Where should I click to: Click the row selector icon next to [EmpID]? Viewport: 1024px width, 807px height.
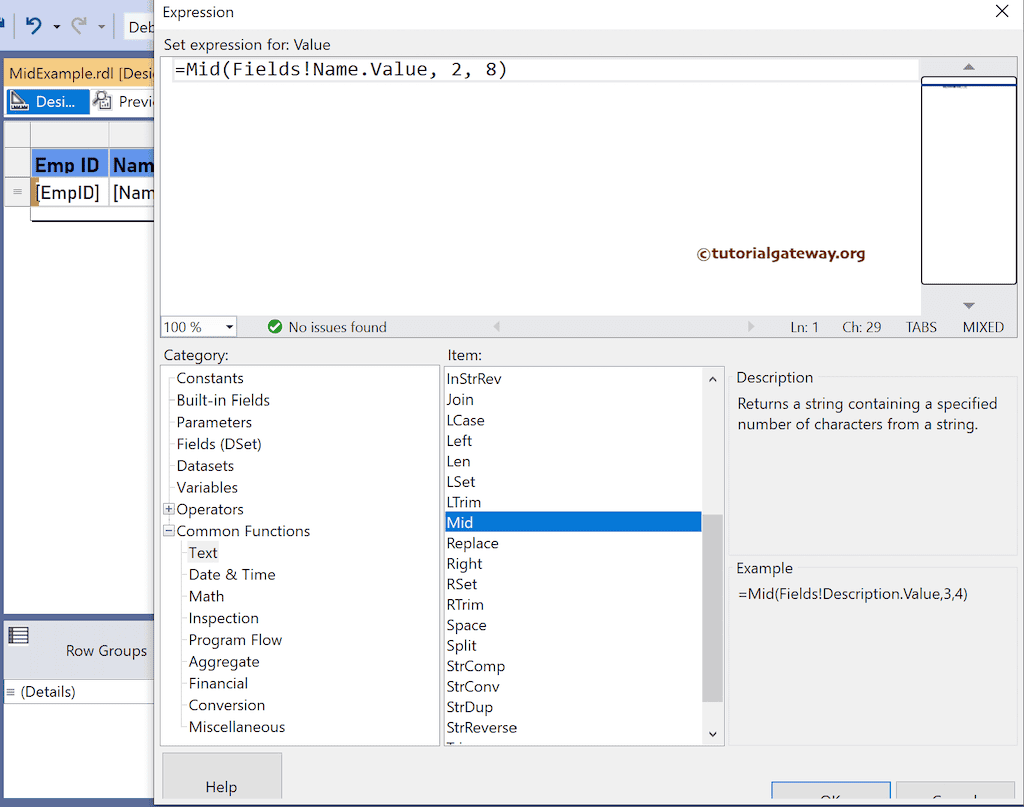click(17, 193)
